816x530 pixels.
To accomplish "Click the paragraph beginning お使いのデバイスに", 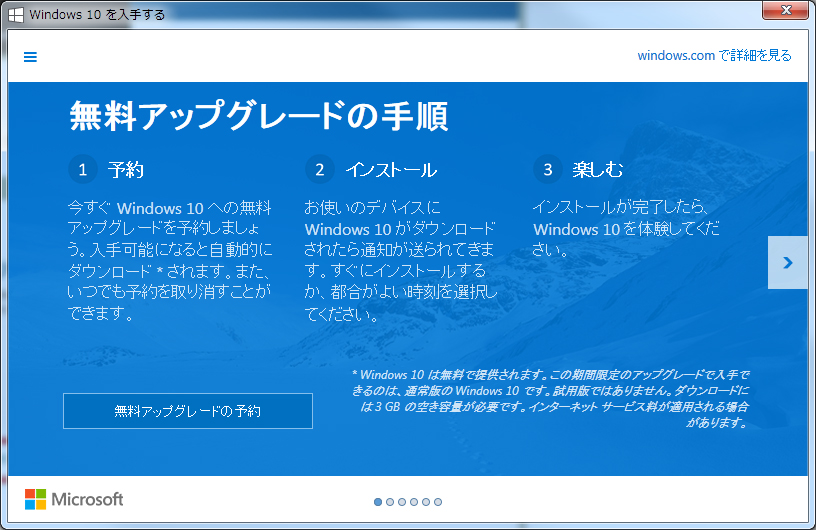I will (401, 260).
